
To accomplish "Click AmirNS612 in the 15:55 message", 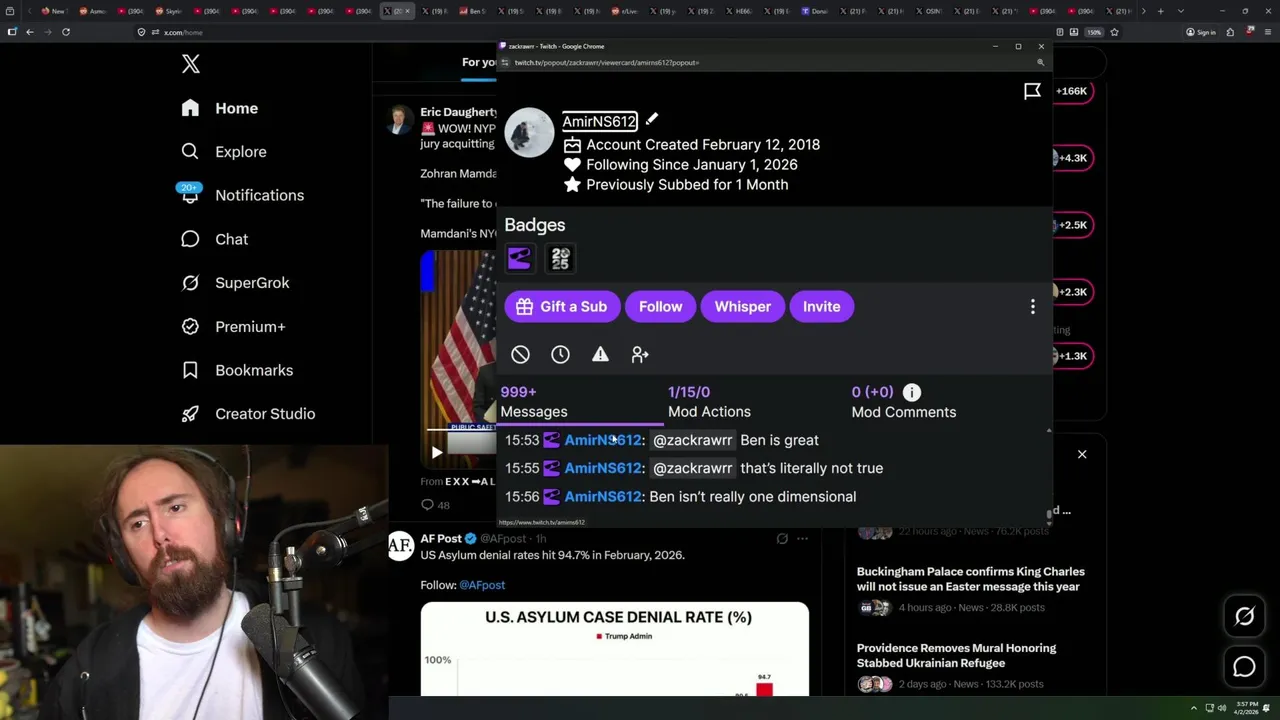I will coord(603,468).
